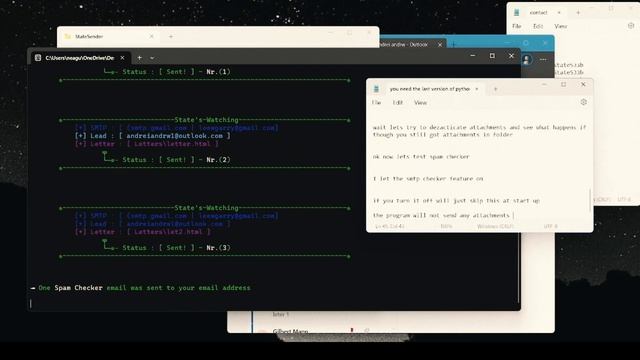Maximize the terminal window

pos(492,56)
